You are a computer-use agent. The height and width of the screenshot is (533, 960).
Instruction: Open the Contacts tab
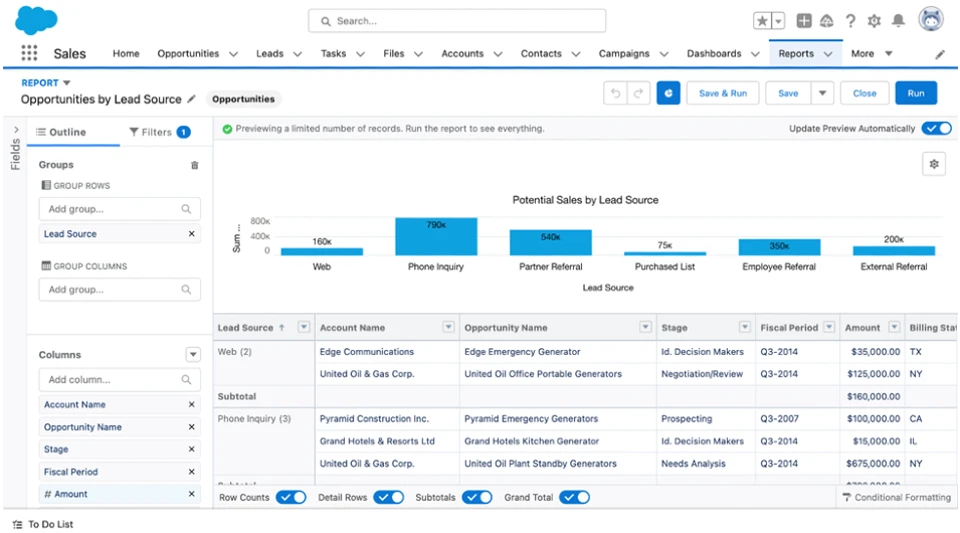click(x=541, y=54)
